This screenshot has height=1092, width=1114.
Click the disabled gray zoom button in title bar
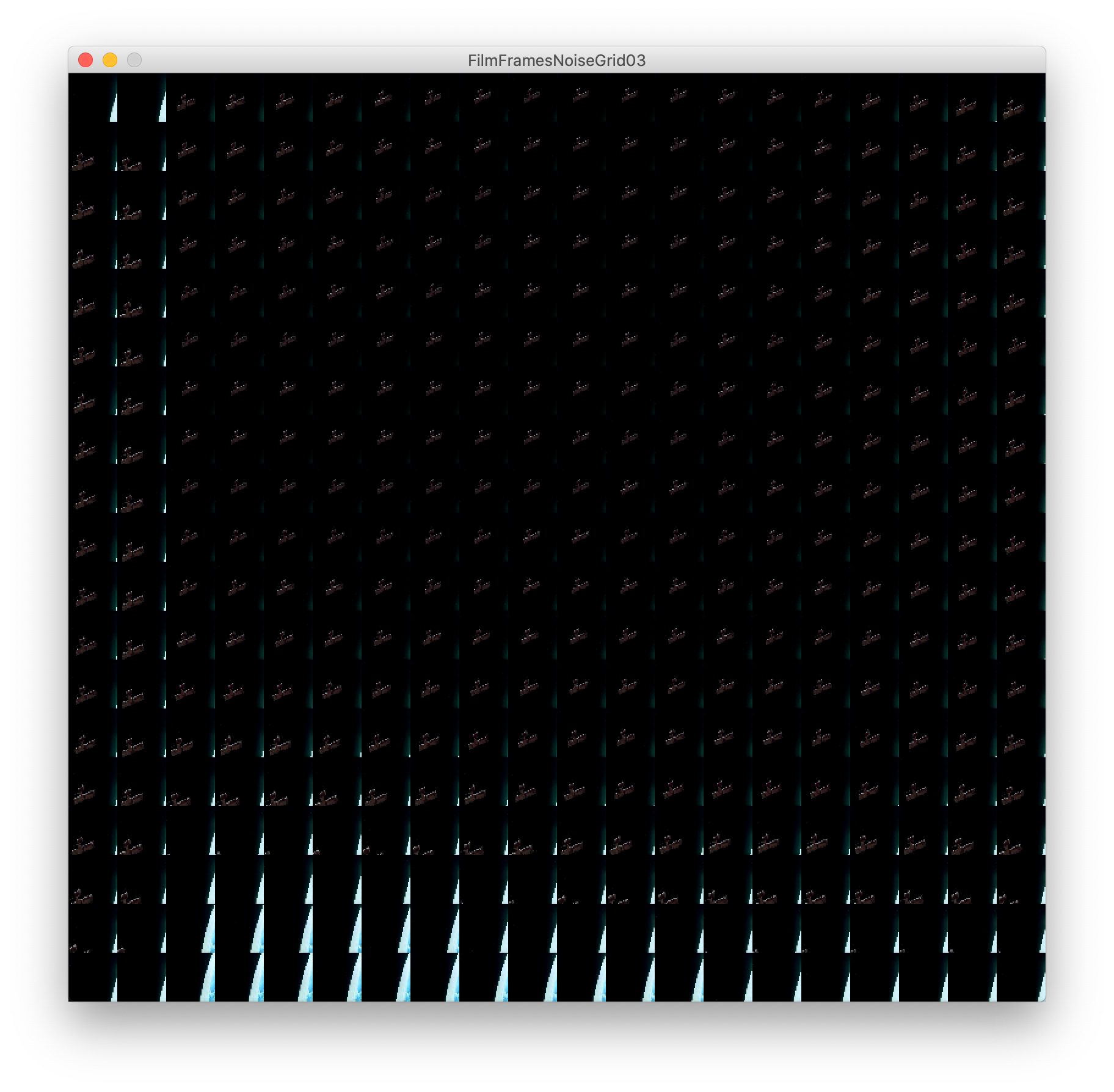134,60
